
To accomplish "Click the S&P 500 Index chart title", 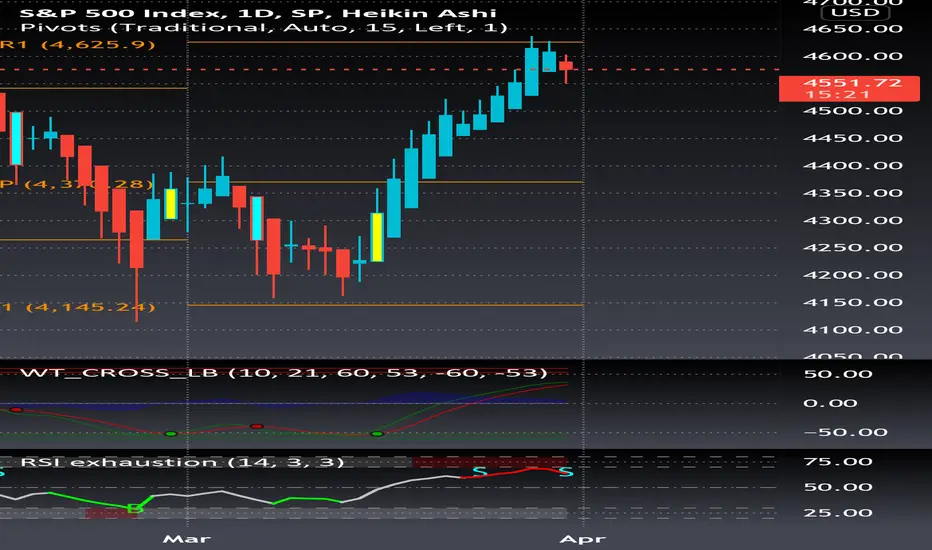I will pos(258,12).
